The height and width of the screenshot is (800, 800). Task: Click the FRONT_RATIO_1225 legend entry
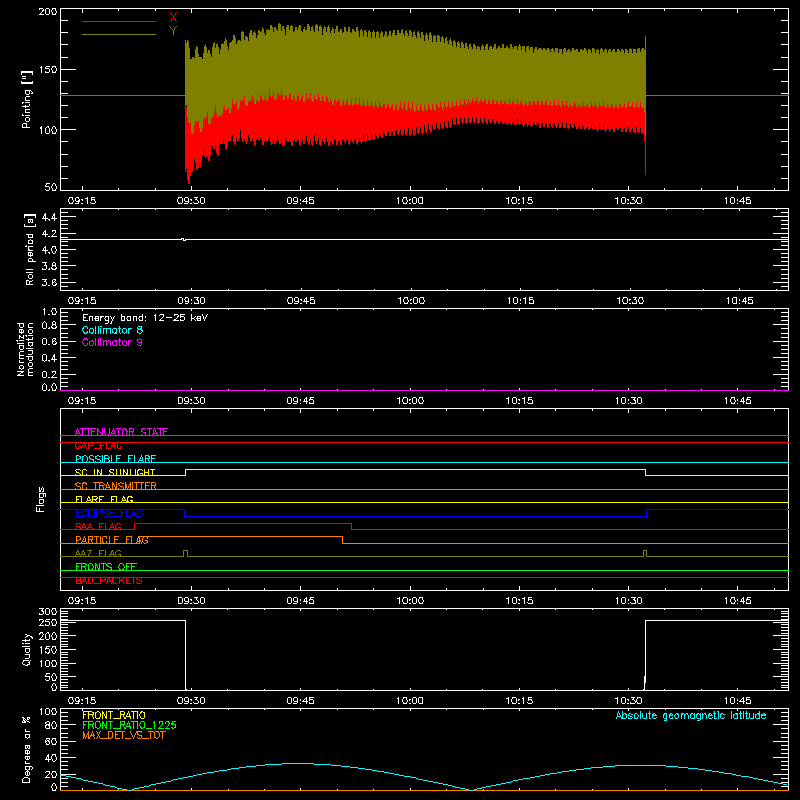point(130,725)
